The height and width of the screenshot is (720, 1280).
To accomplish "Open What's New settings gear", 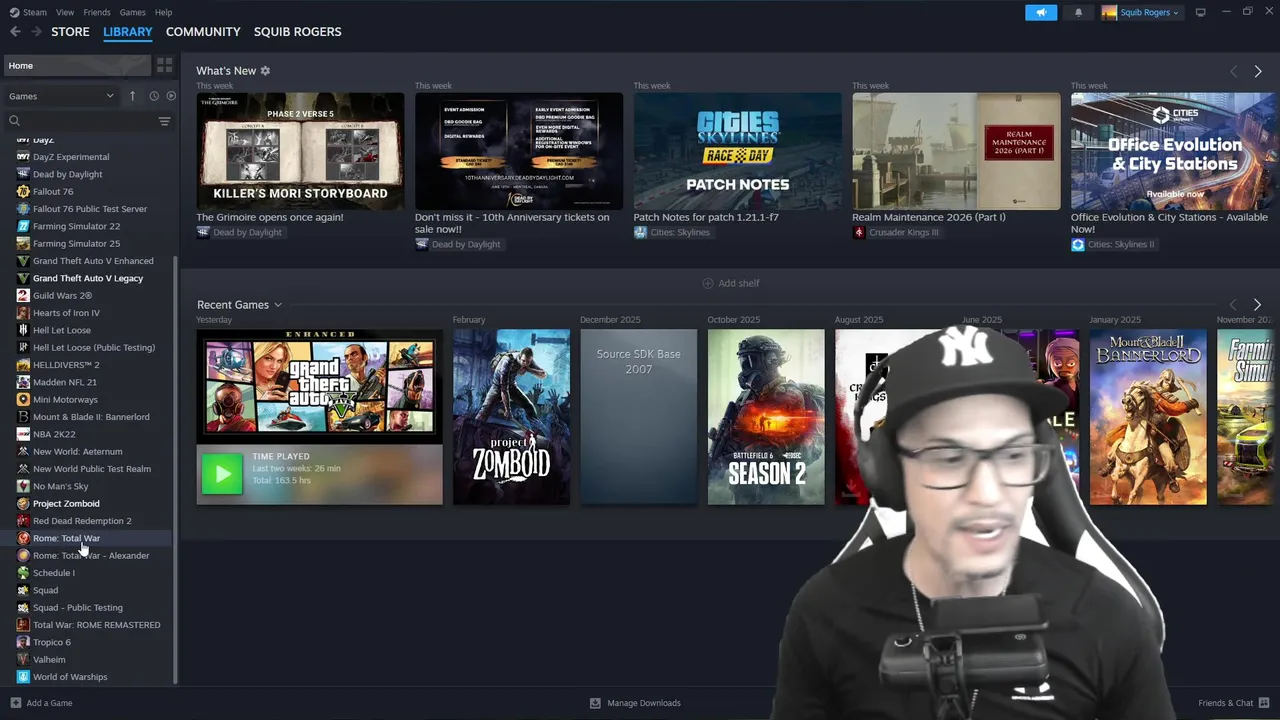I will [x=265, y=71].
